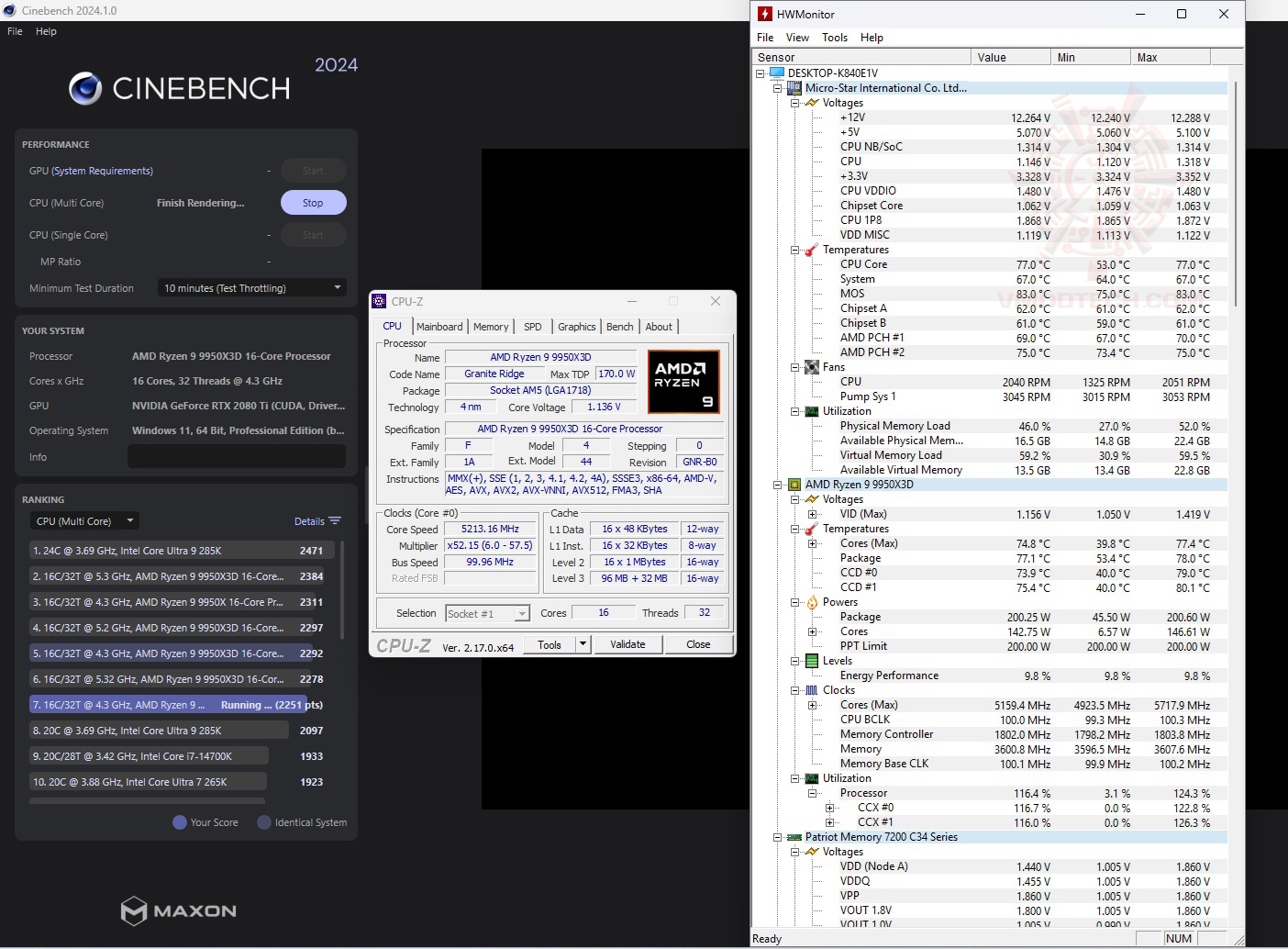This screenshot has height=949, width=1288.
Task: Switch to the Bench tab in CPU-Z
Action: pyautogui.click(x=620, y=327)
